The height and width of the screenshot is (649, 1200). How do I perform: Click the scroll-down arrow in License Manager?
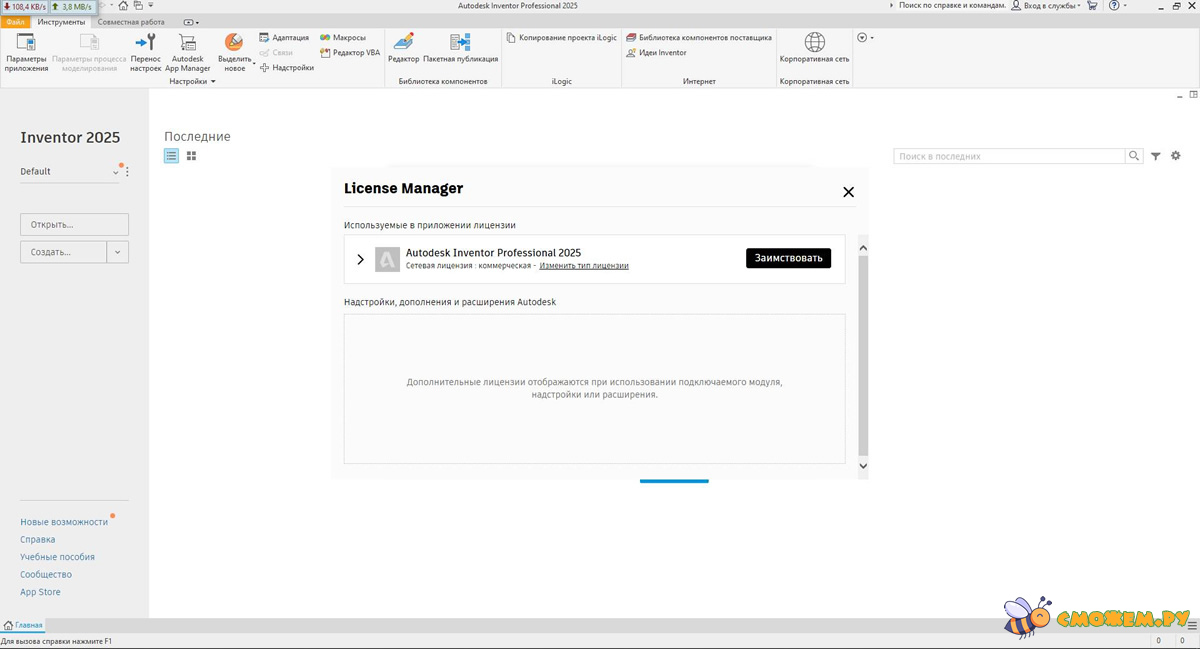864,466
